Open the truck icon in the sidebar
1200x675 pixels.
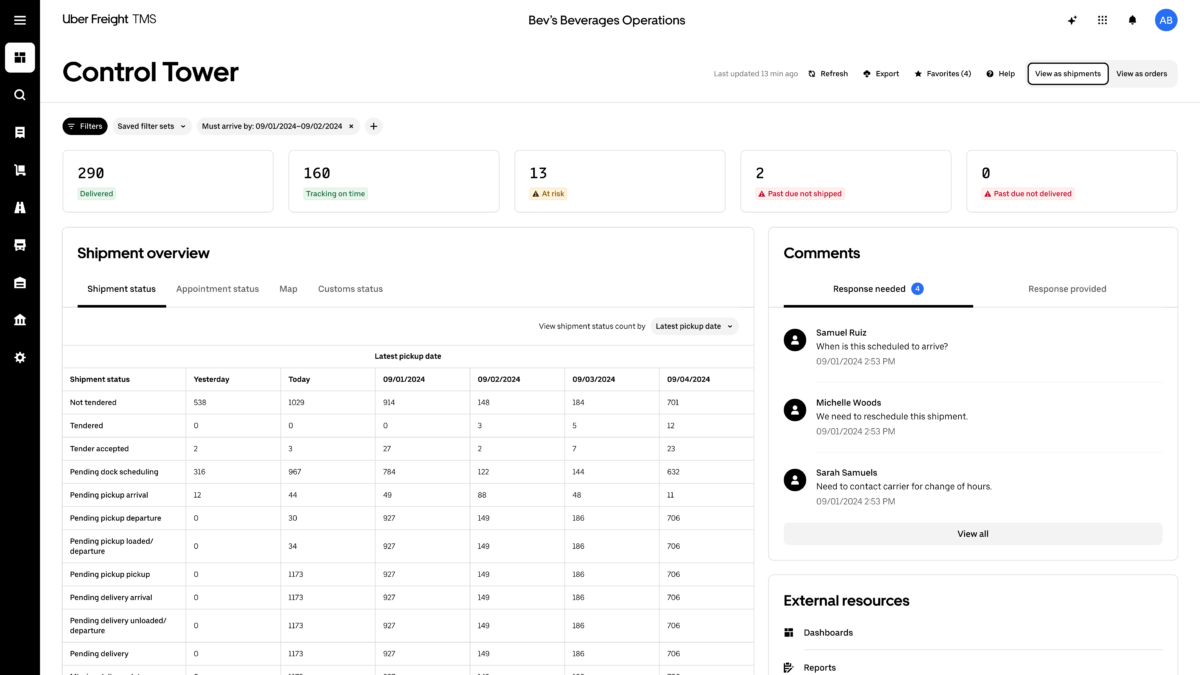tap(20, 245)
